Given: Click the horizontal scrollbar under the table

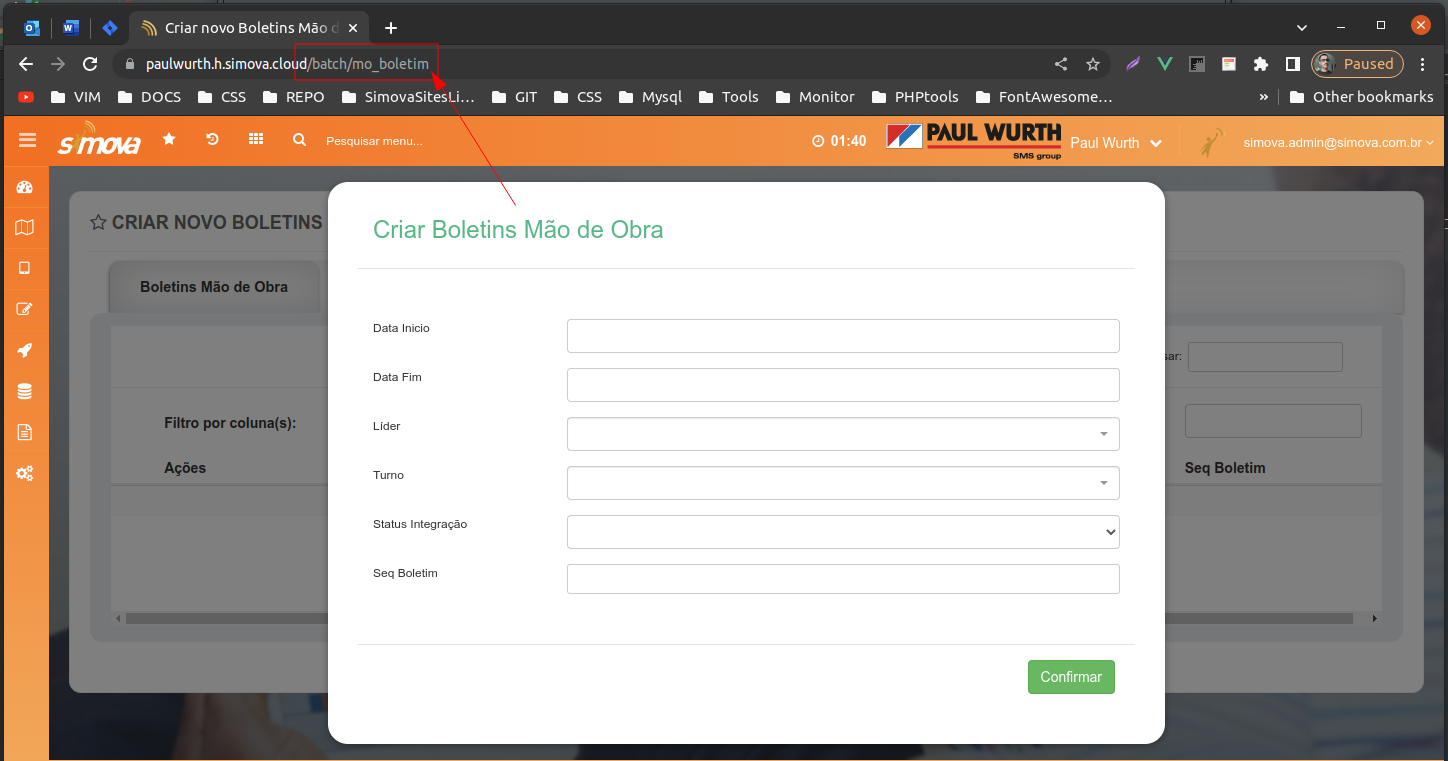Looking at the screenshot, I should click(x=220, y=618).
